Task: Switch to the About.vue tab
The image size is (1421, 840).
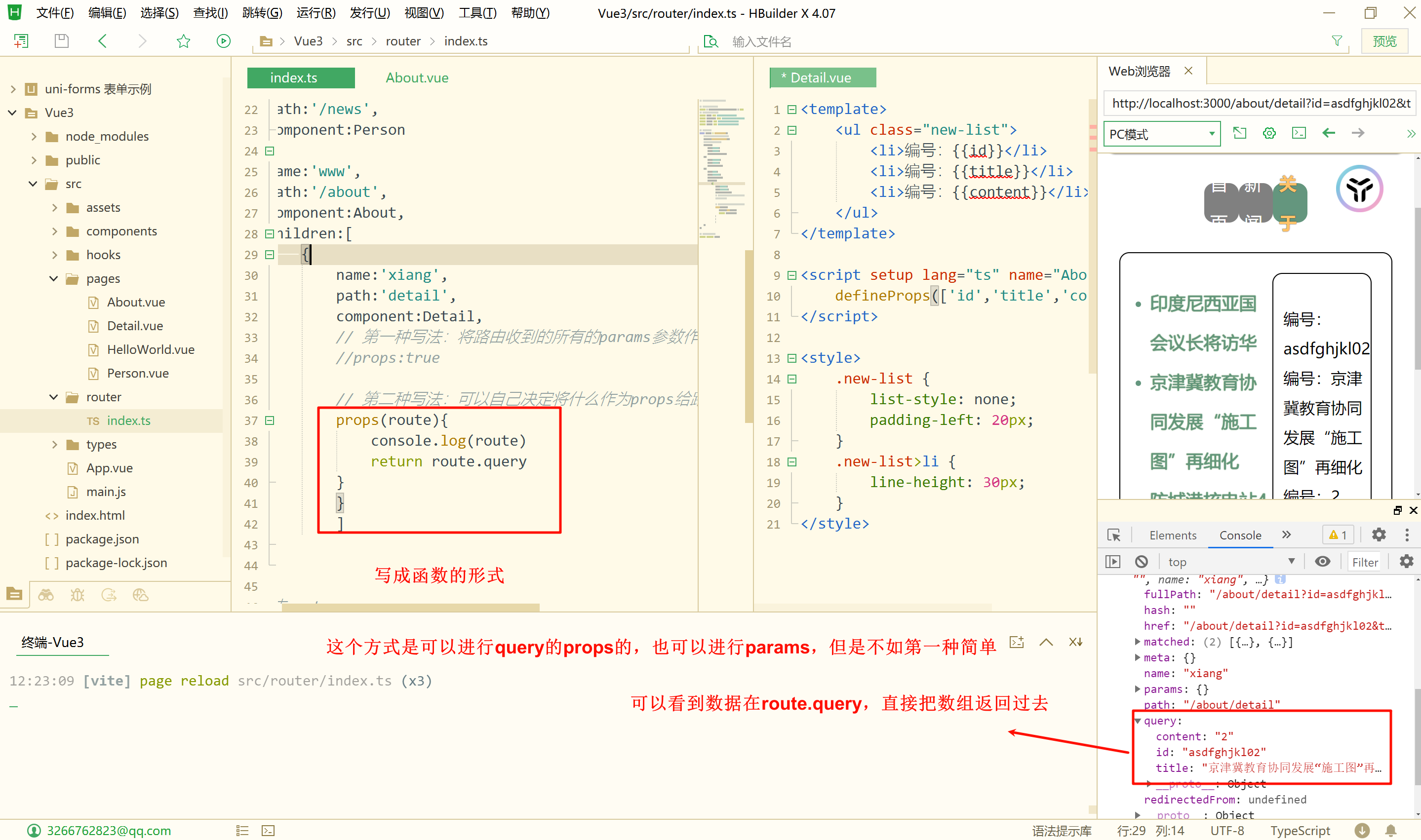Action: (417, 77)
